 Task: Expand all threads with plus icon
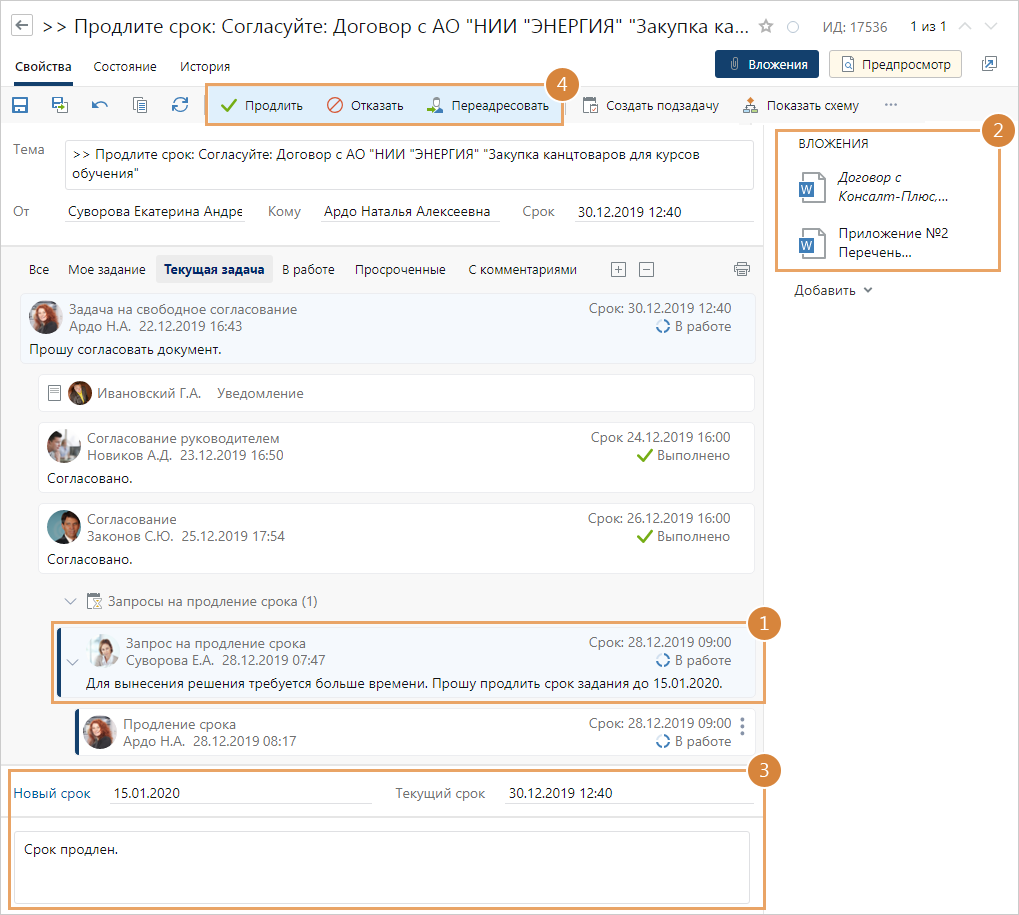[x=618, y=269]
